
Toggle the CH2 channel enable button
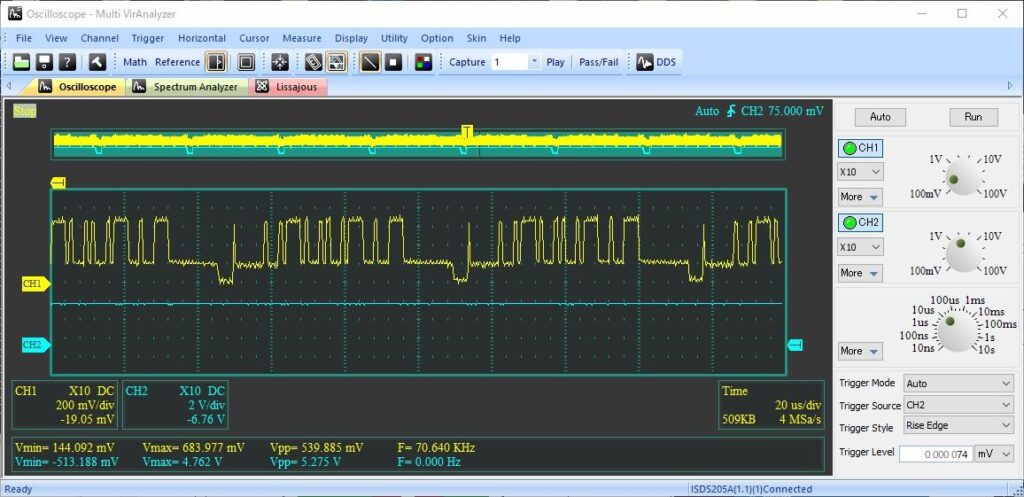pyautogui.click(x=860, y=222)
